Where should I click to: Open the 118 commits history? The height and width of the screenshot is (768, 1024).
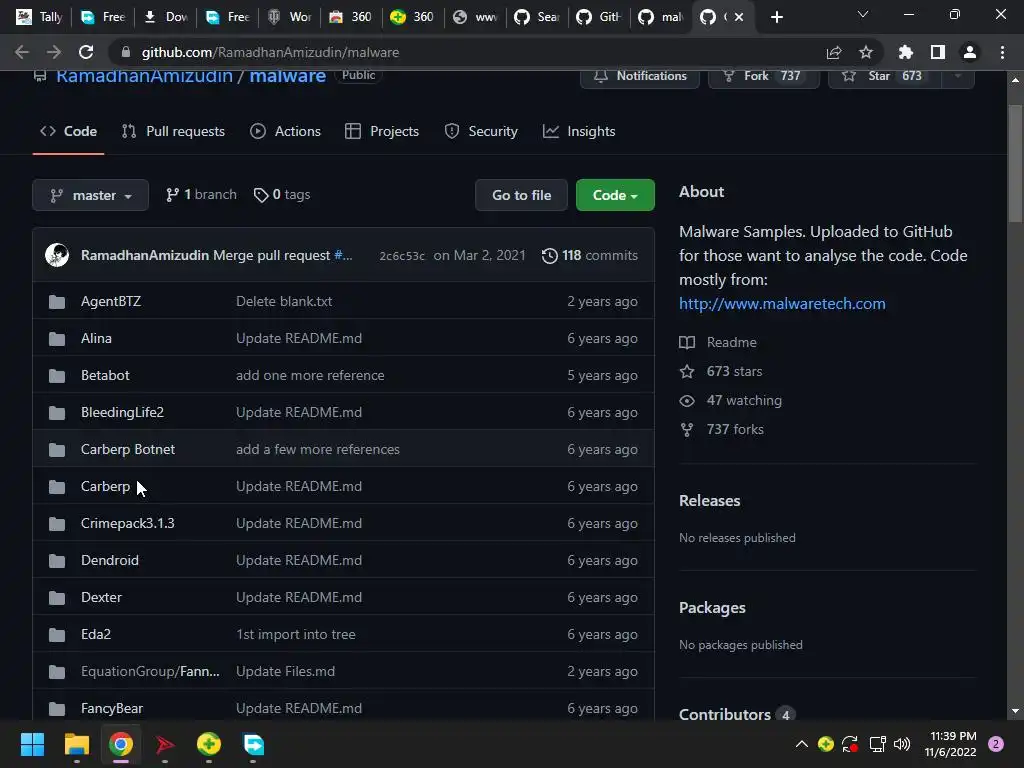coord(590,255)
